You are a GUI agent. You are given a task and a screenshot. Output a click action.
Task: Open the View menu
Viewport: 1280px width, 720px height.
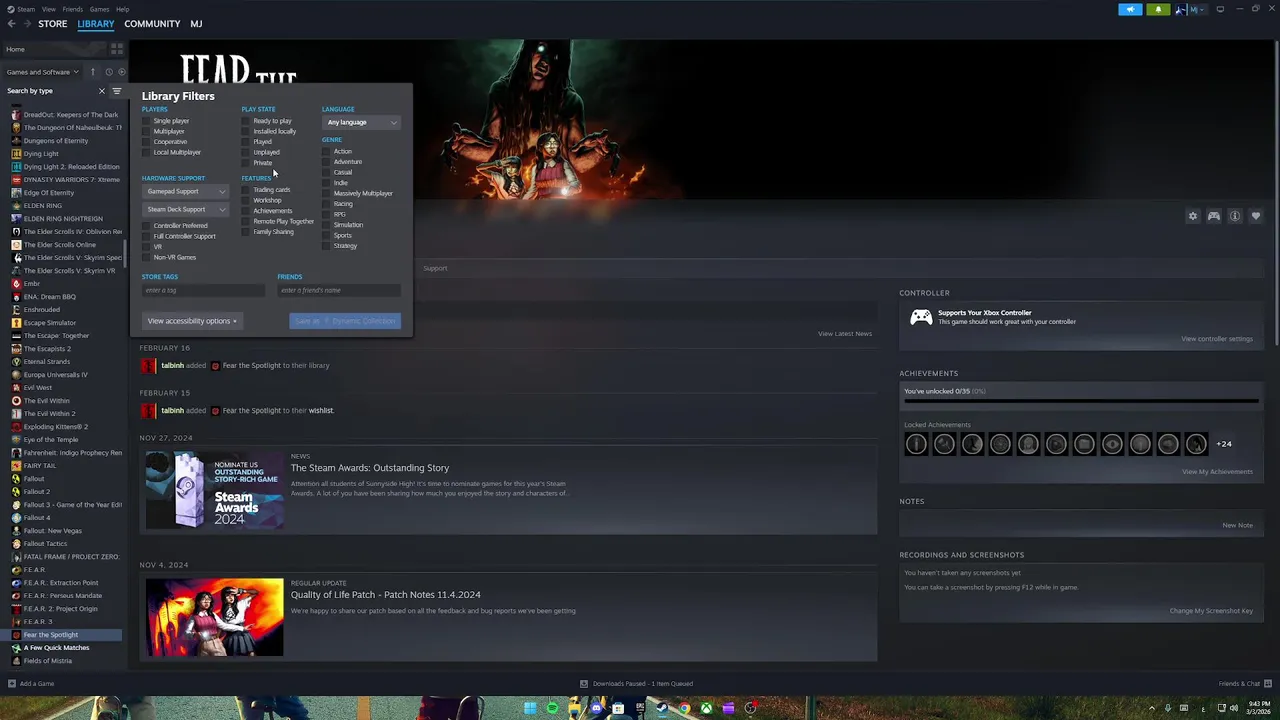click(x=48, y=9)
